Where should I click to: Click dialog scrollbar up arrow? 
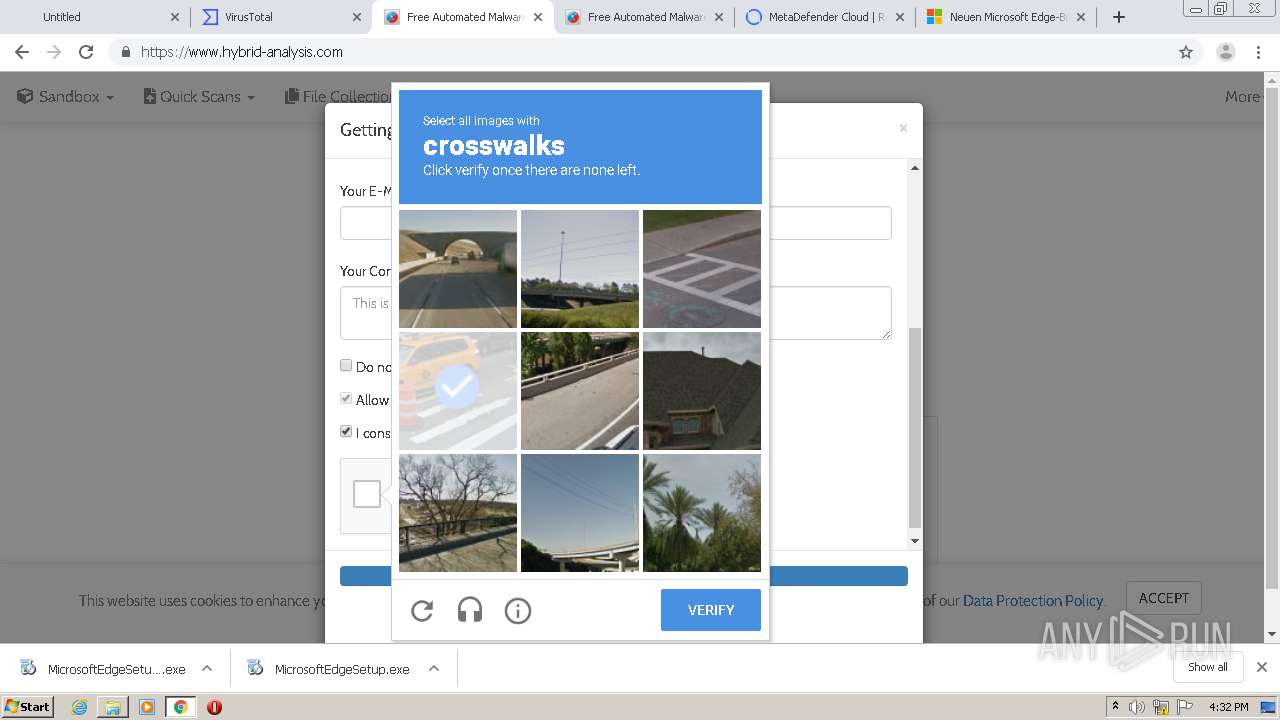click(x=914, y=168)
